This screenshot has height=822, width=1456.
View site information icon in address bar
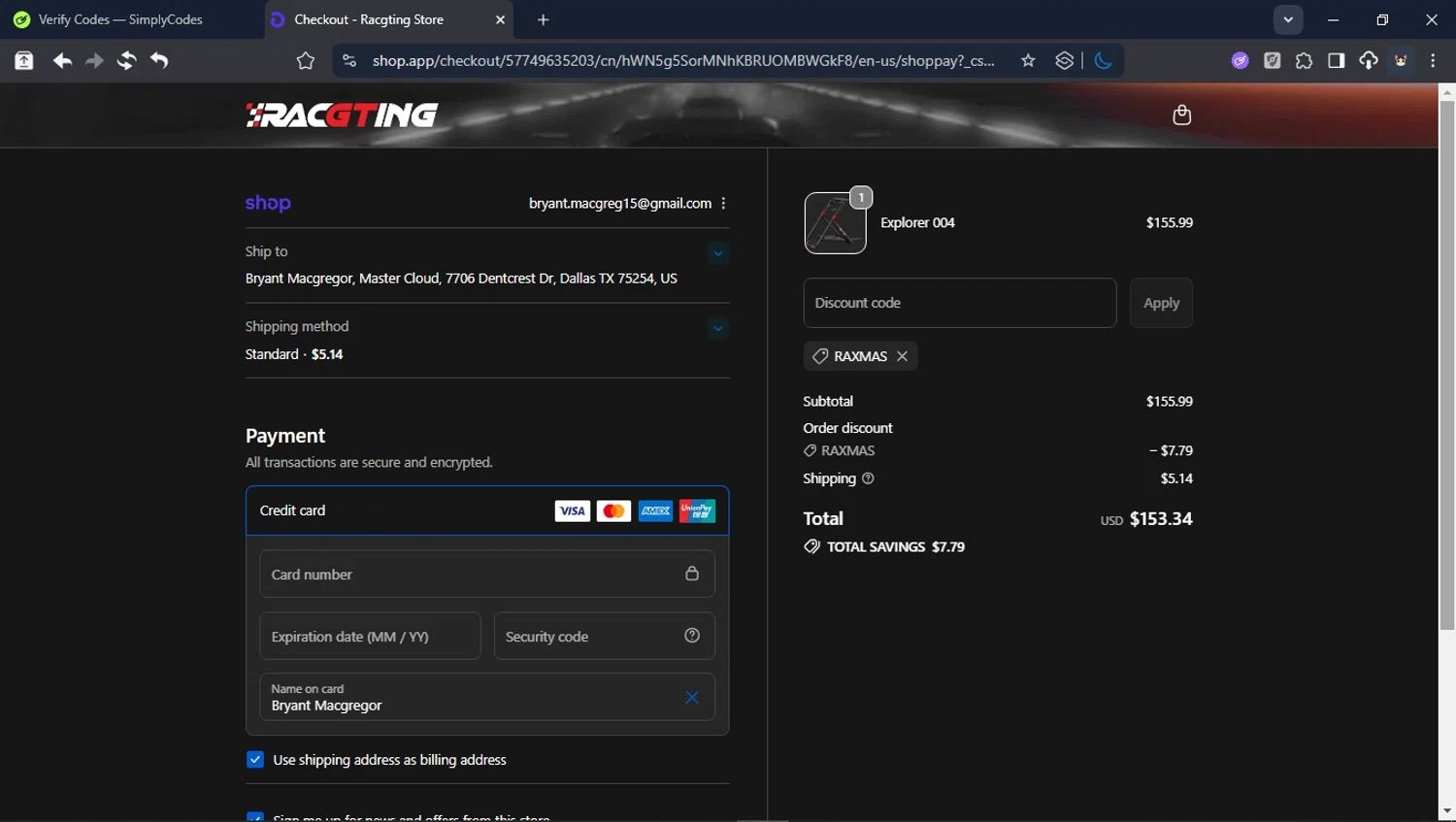click(349, 61)
